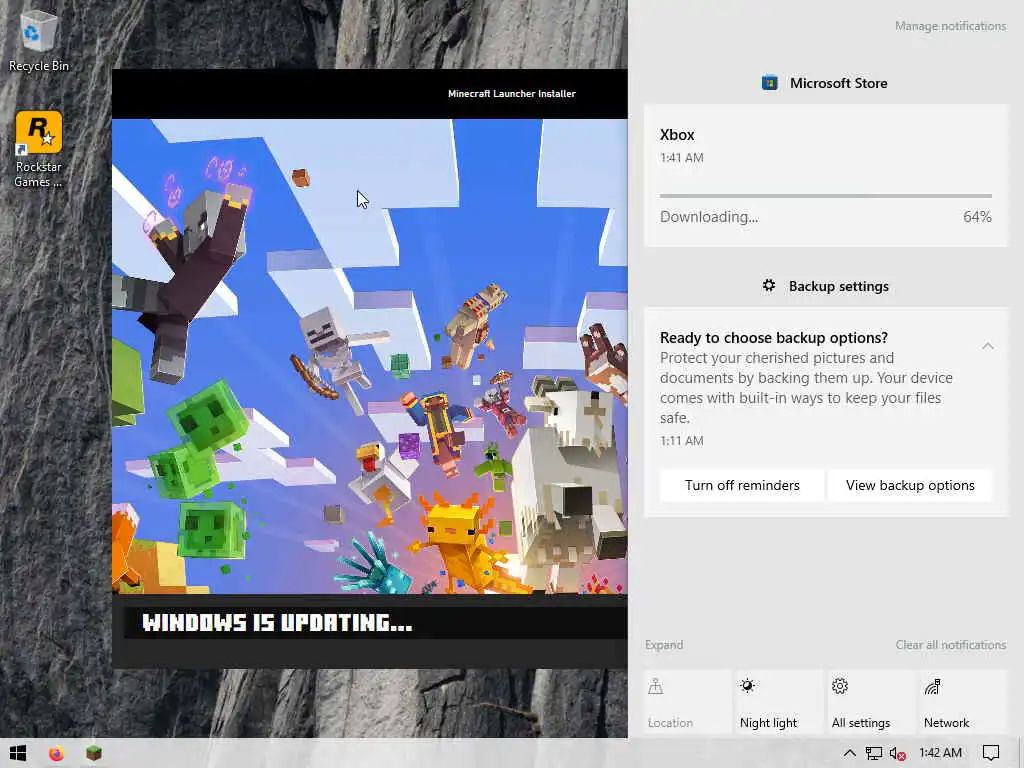Open Rockstar Games launcher desktop shortcut
1024x768 pixels.
(x=38, y=150)
